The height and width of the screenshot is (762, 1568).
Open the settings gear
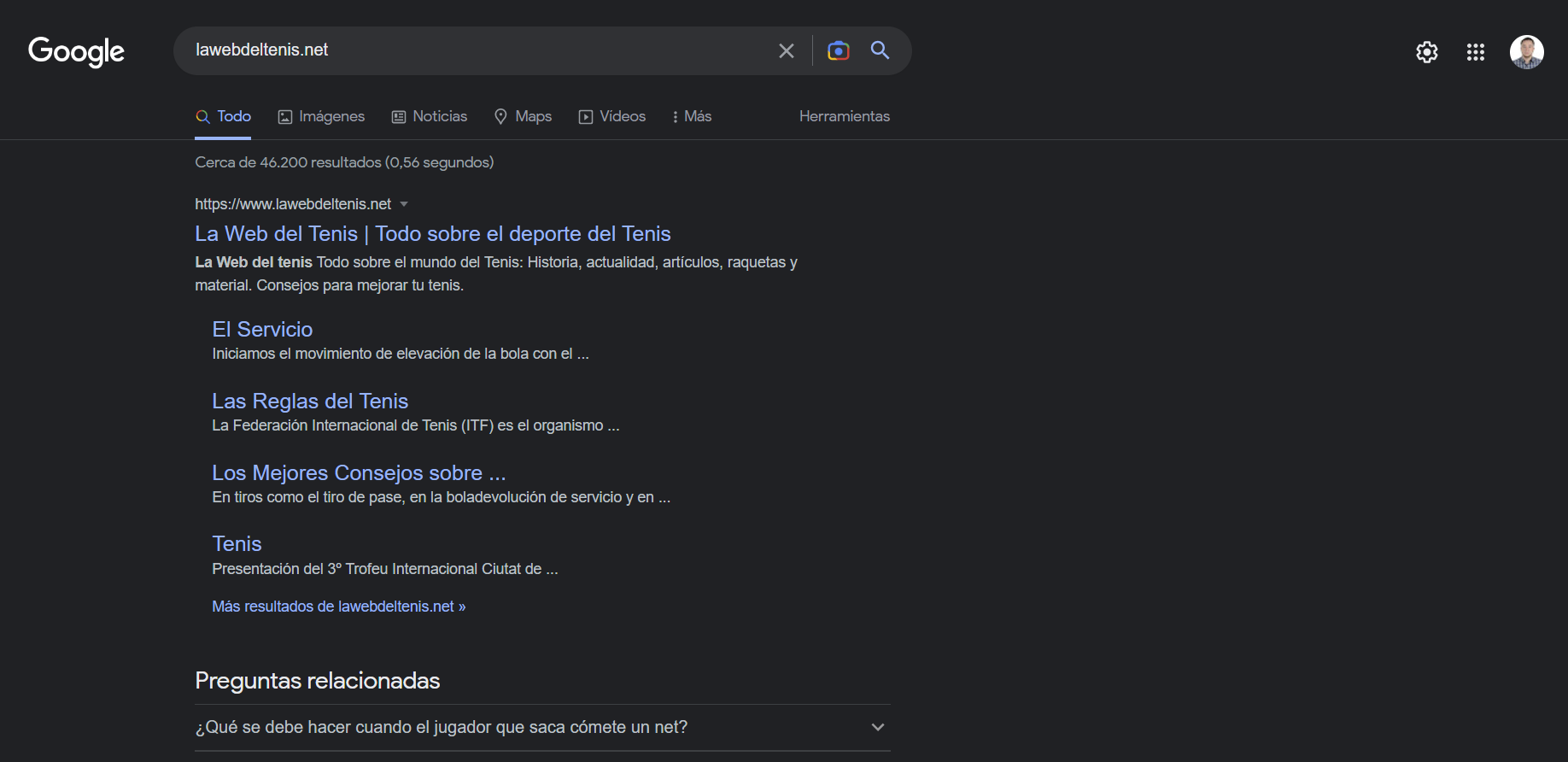tap(1427, 52)
